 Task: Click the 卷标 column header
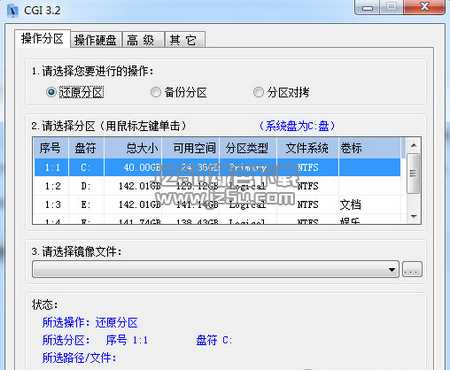click(x=369, y=148)
